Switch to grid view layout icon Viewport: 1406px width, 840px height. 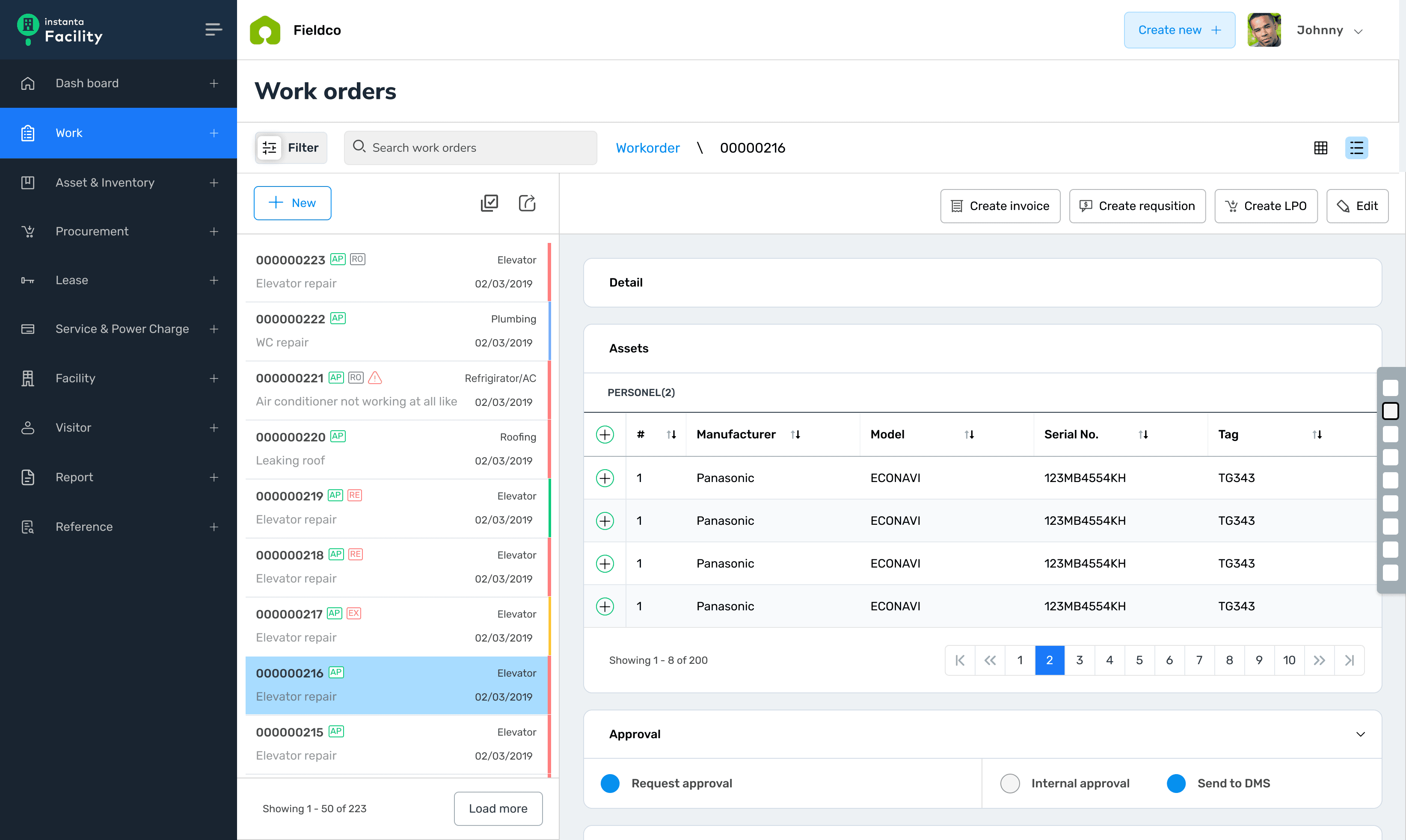tap(1320, 148)
